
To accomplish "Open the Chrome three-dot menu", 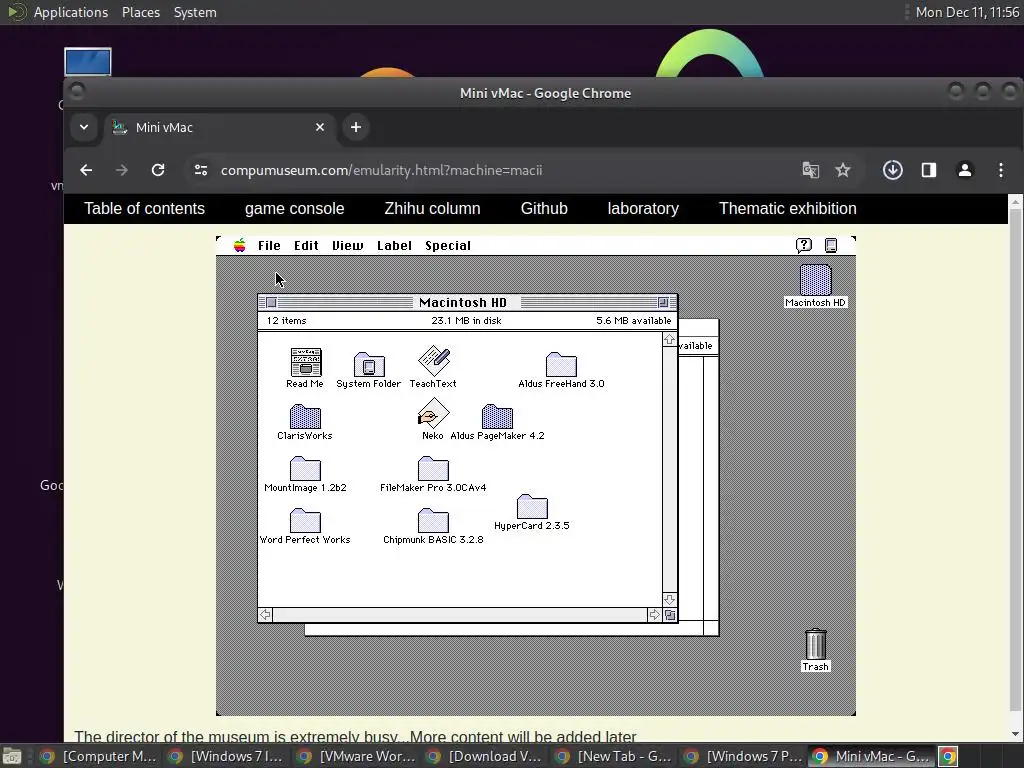I will [x=1000, y=170].
